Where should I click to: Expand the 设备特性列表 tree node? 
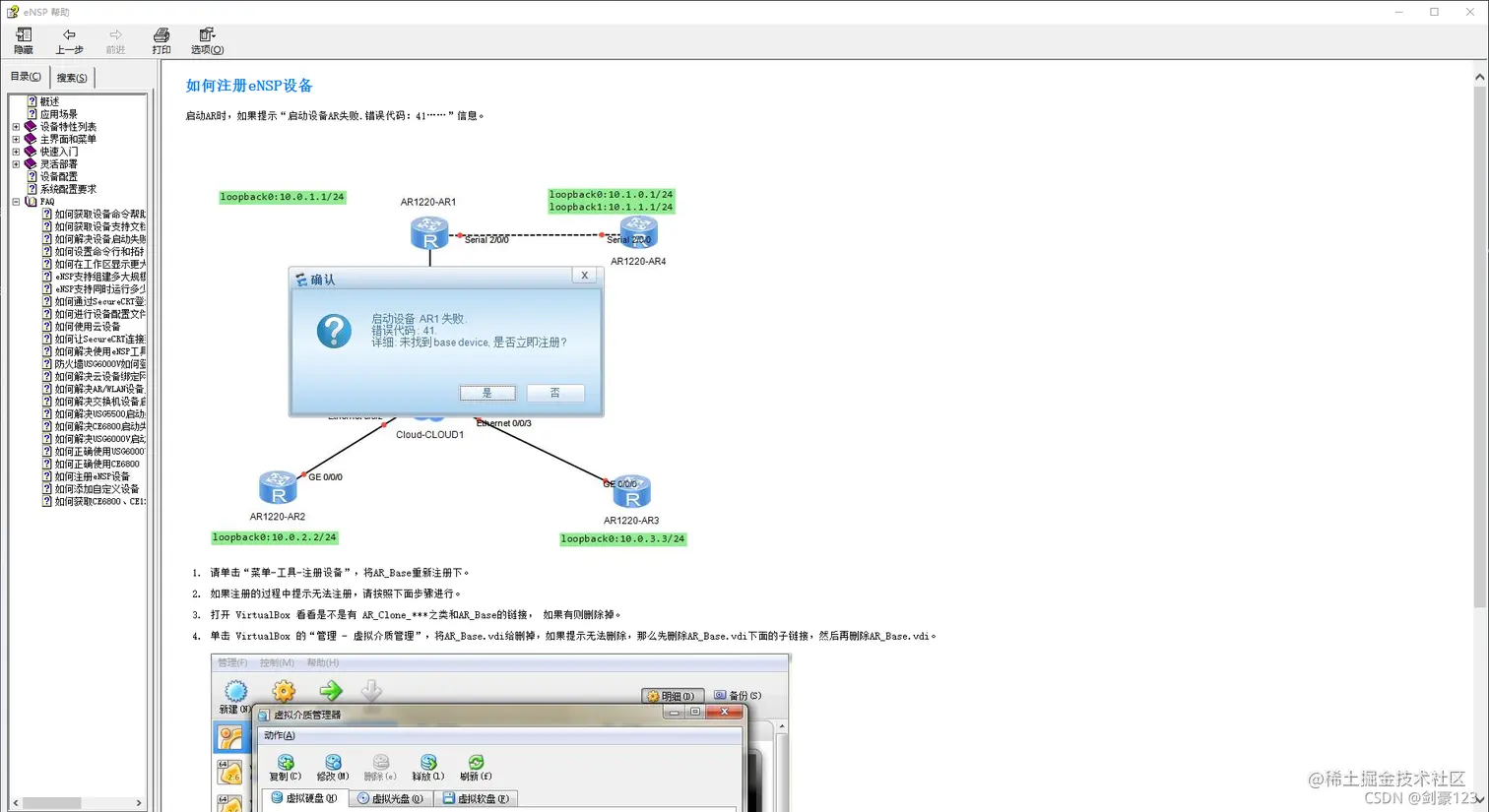pyautogui.click(x=16, y=127)
